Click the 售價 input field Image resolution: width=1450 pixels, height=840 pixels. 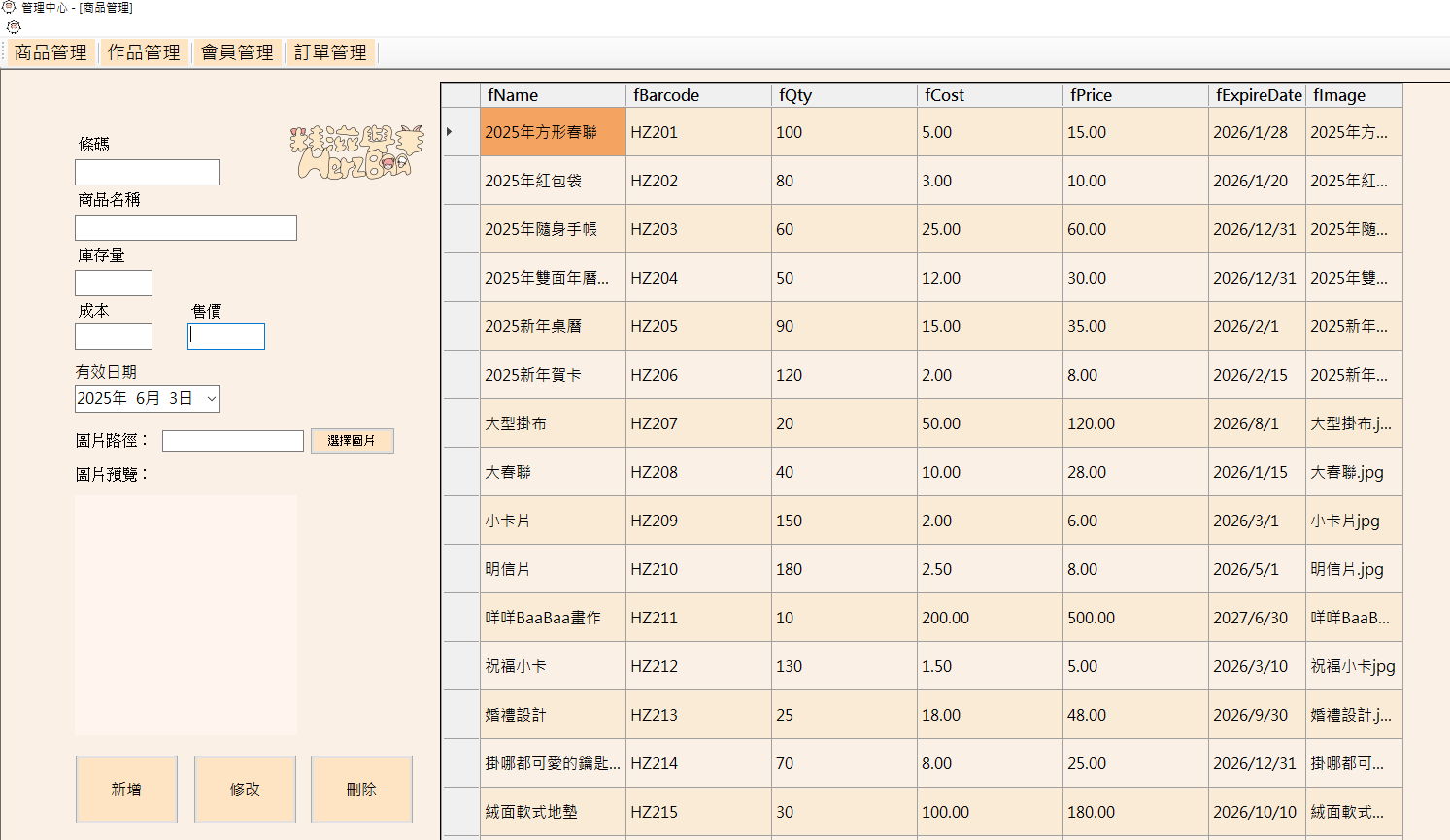(x=226, y=336)
